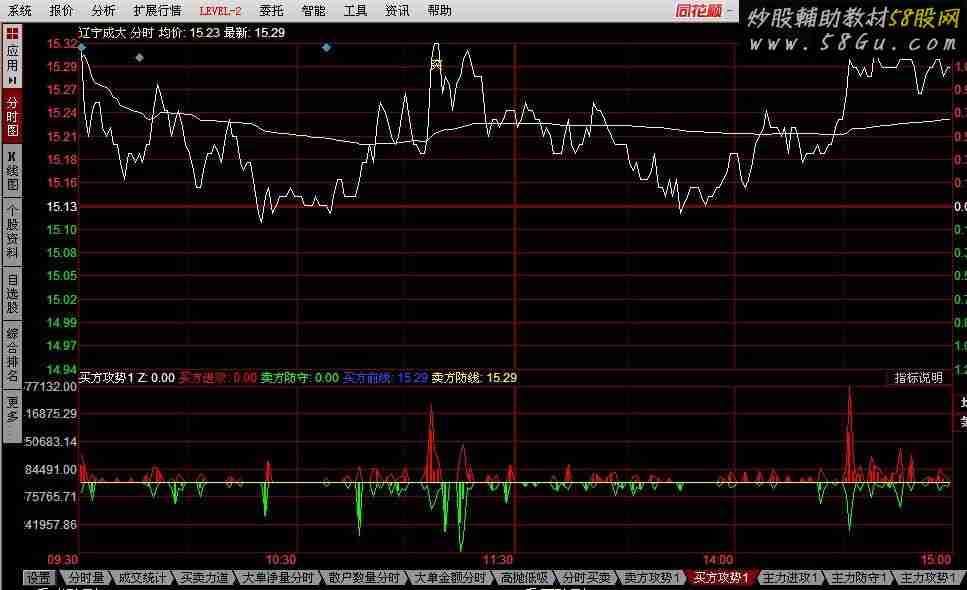Click the 10:30 time axis label
The height and width of the screenshot is (590, 967).
[x=281, y=560]
